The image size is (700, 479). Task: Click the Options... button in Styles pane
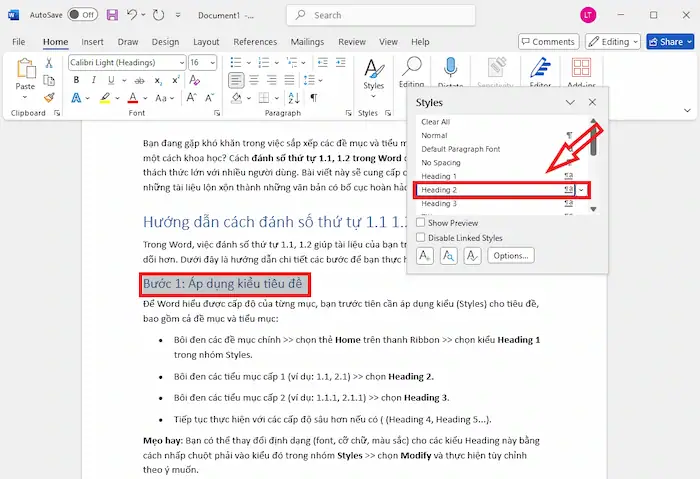click(x=511, y=256)
